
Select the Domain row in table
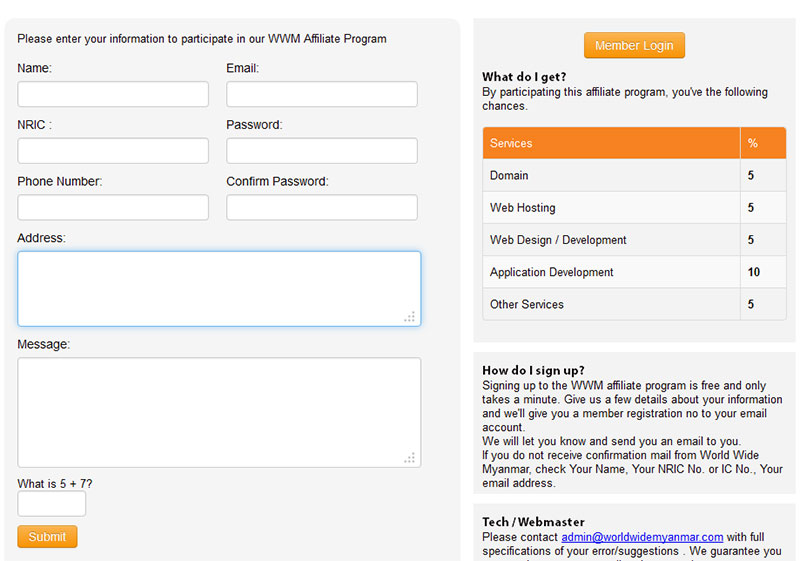(x=611, y=175)
